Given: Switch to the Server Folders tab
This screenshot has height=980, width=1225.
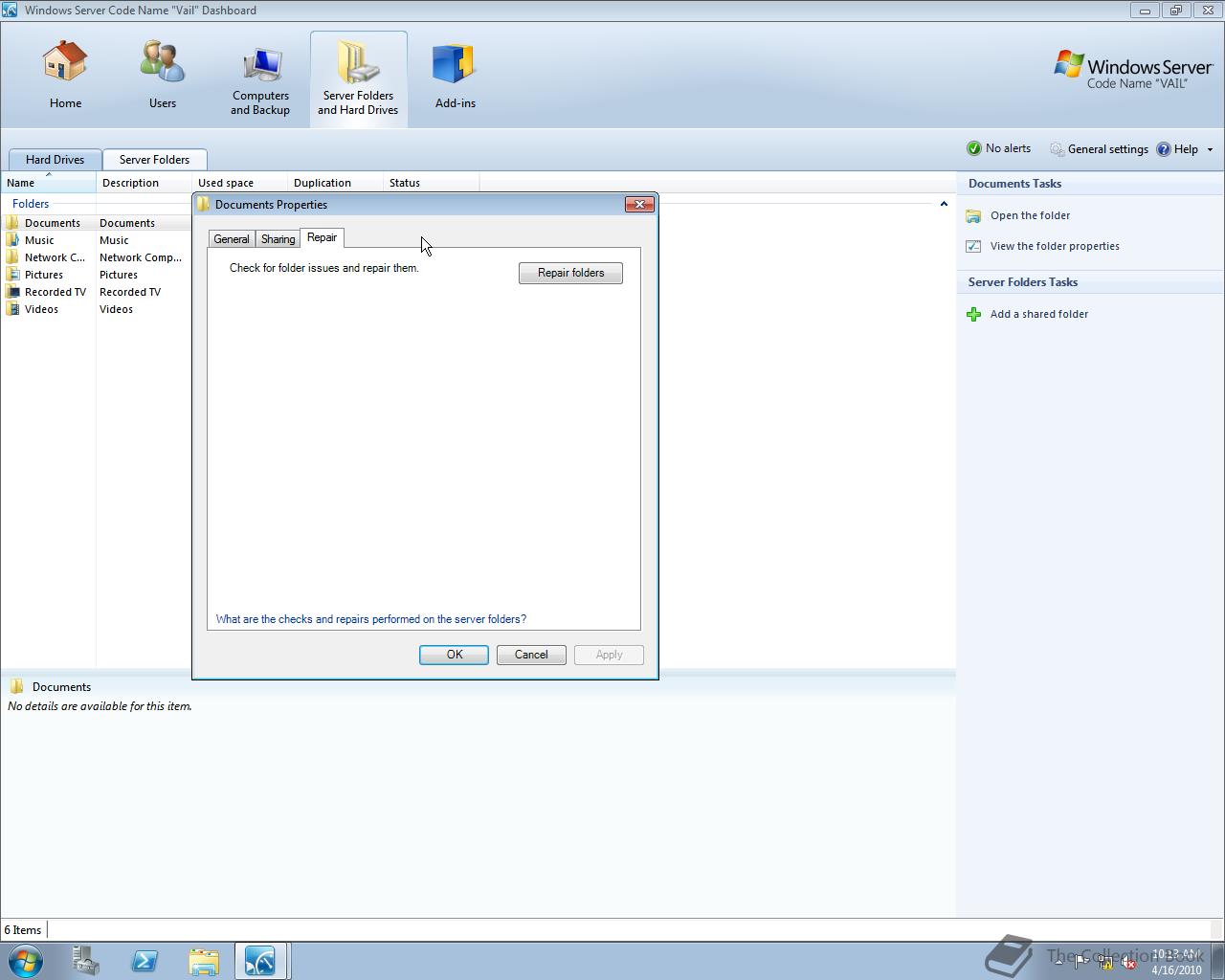Looking at the screenshot, I should (154, 160).
